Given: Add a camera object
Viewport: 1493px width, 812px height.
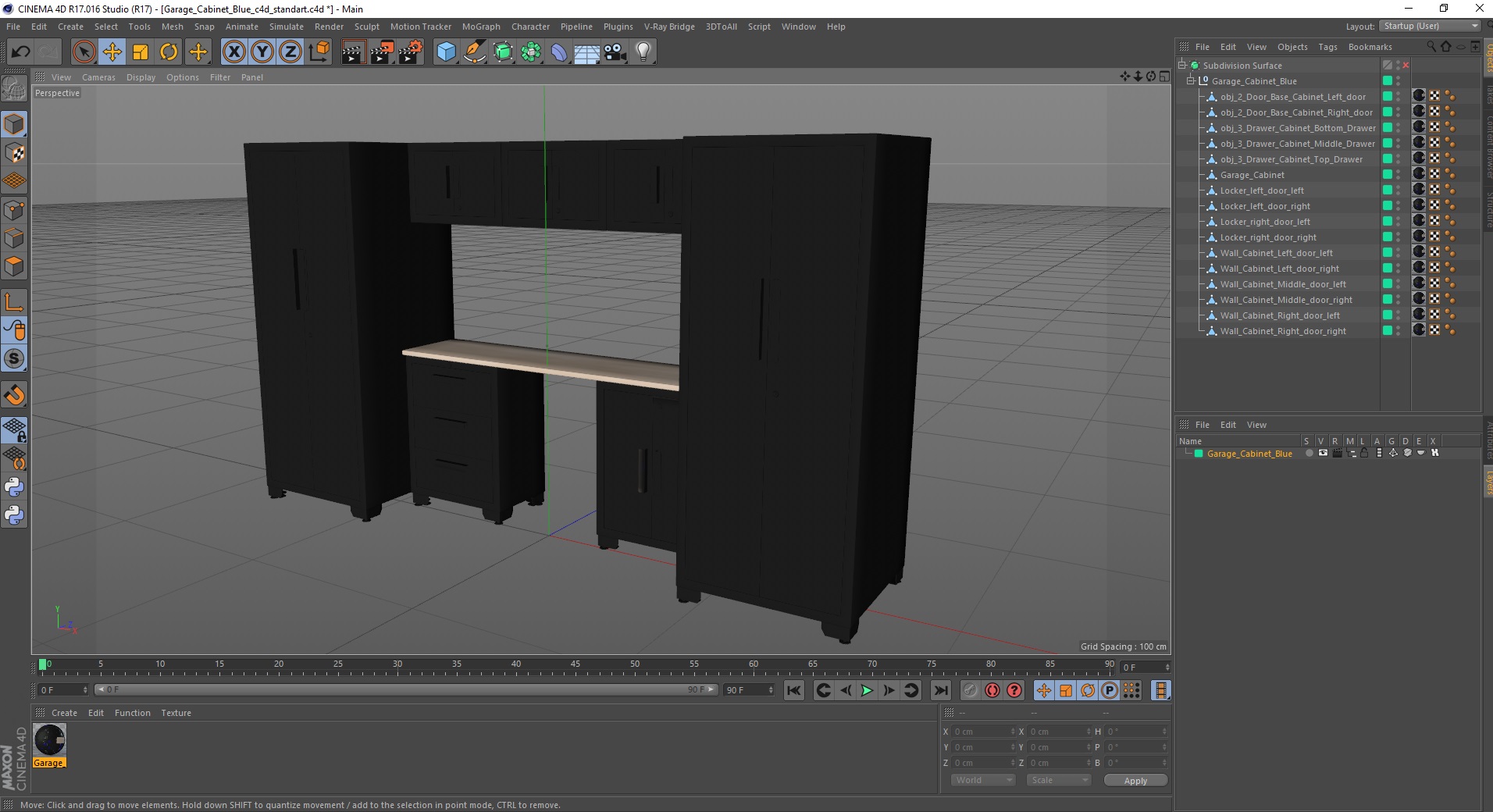Looking at the screenshot, I should pos(615,52).
